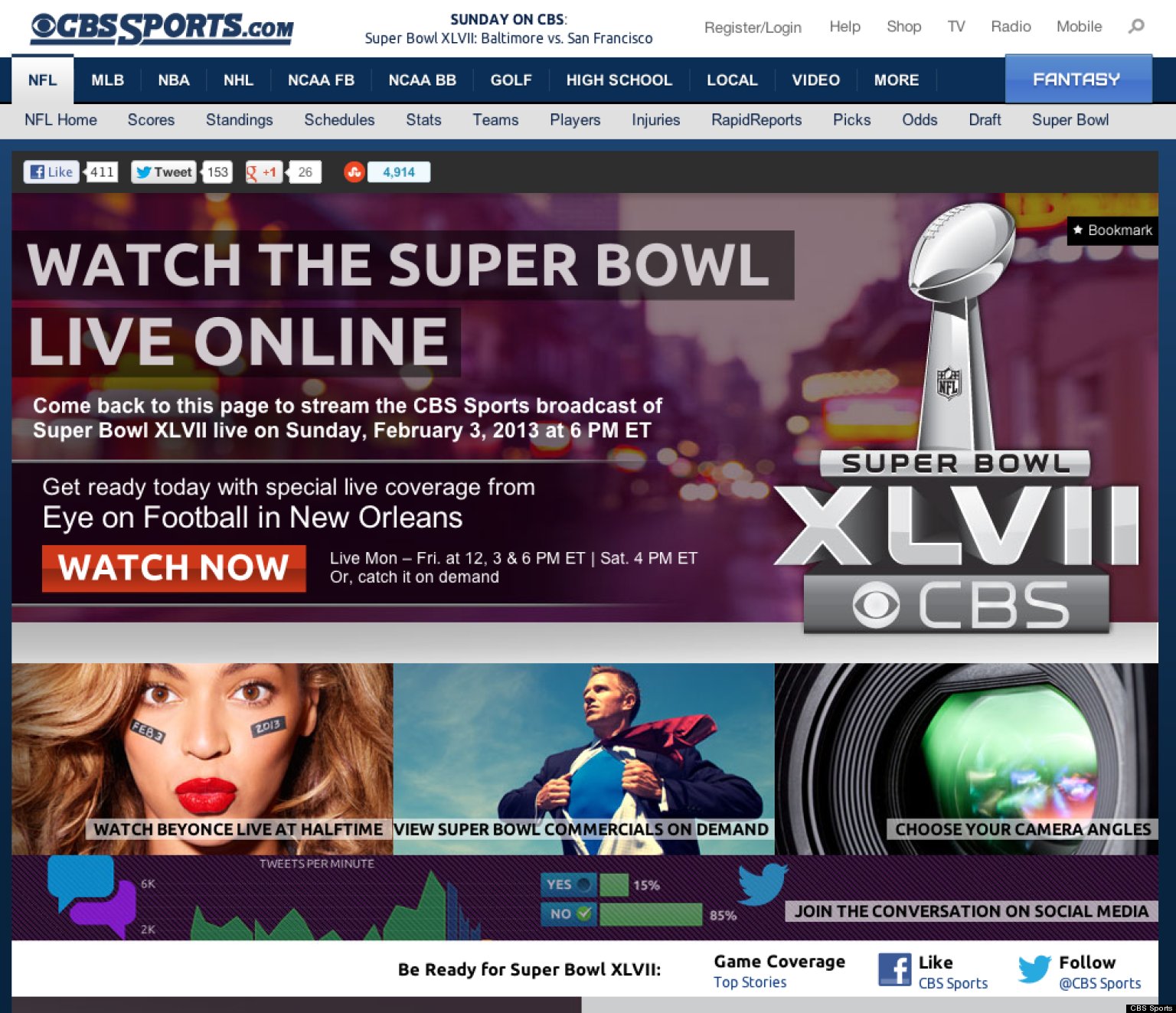
Task: Click the search magnifier icon
Action: tap(1136, 27)
